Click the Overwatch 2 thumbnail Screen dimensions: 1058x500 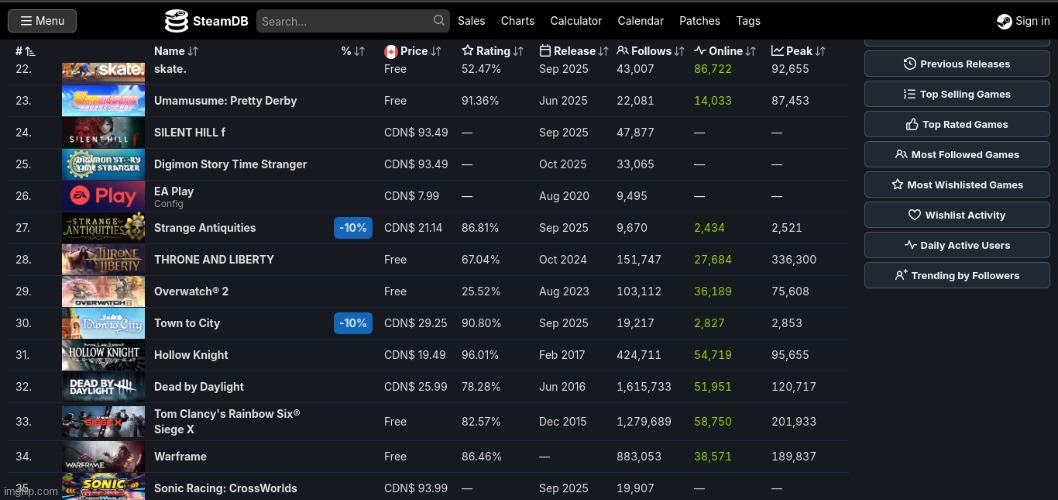103,291
